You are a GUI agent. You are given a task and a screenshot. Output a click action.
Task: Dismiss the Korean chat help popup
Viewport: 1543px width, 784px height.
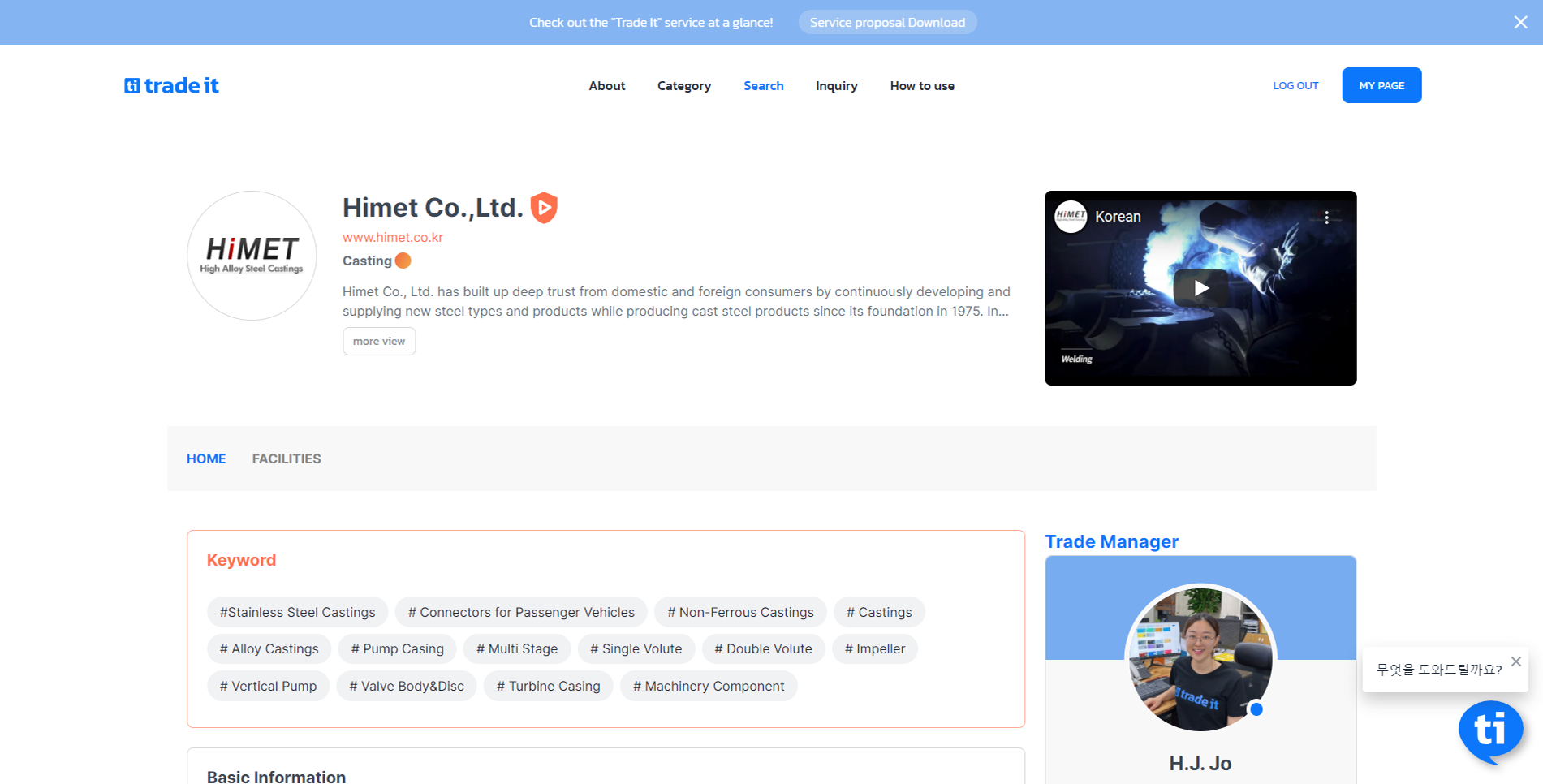tap(1515, 661)
